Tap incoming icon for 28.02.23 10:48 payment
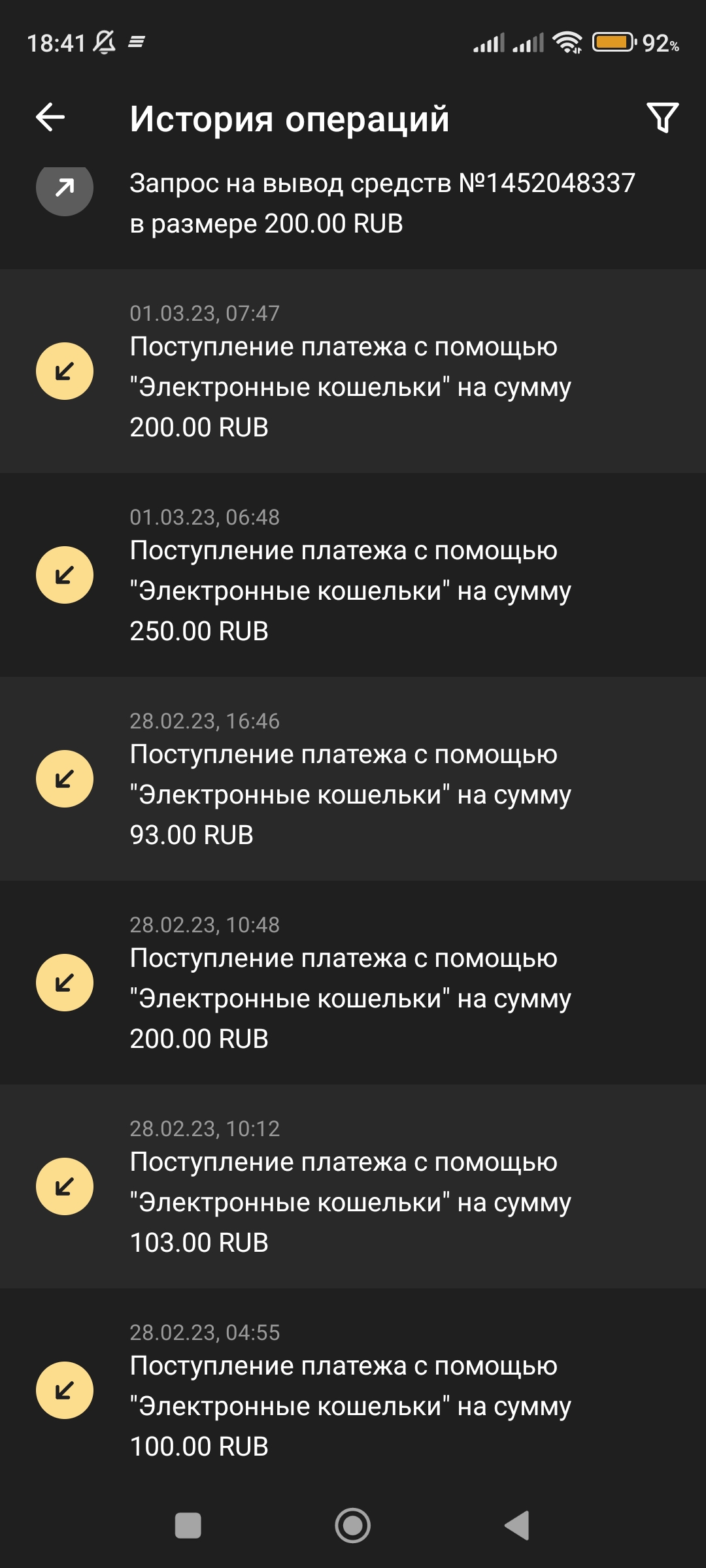Viewport: 706px width, 1568px height. click(65, 983)
